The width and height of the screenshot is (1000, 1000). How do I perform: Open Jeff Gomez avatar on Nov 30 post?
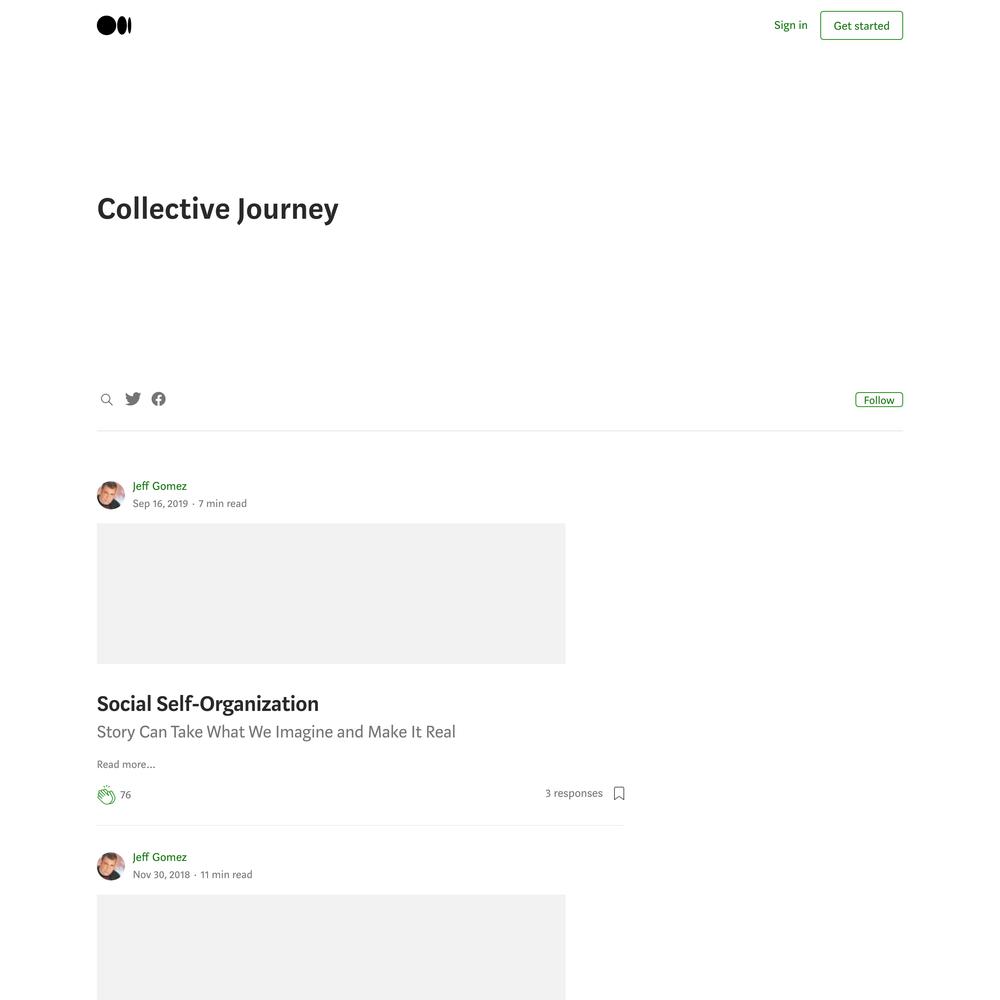(111, 866)
